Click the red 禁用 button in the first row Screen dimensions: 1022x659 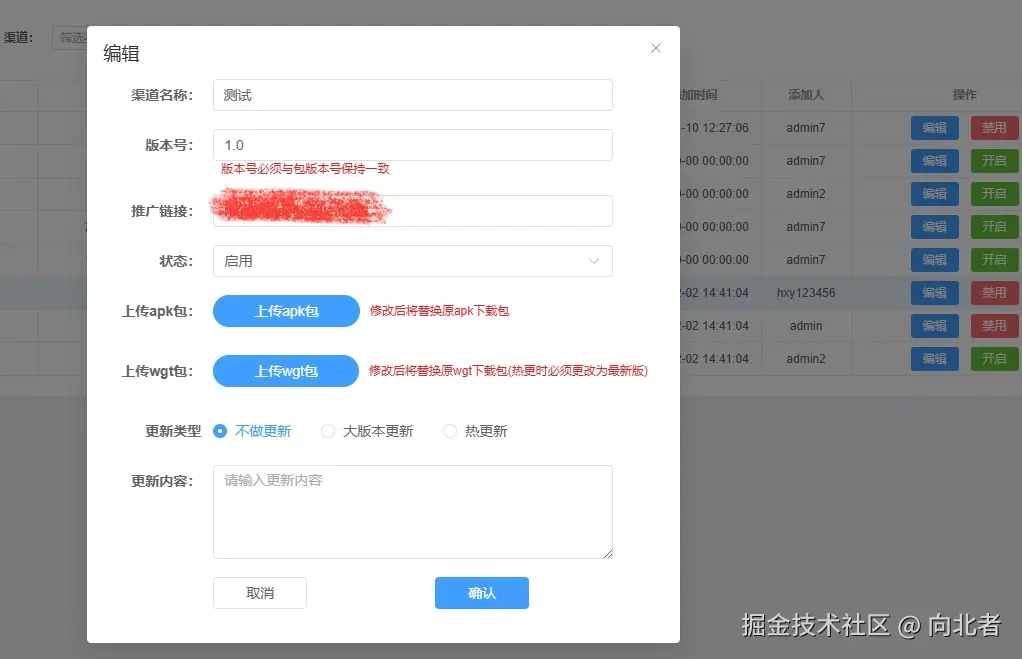(994, 127)
